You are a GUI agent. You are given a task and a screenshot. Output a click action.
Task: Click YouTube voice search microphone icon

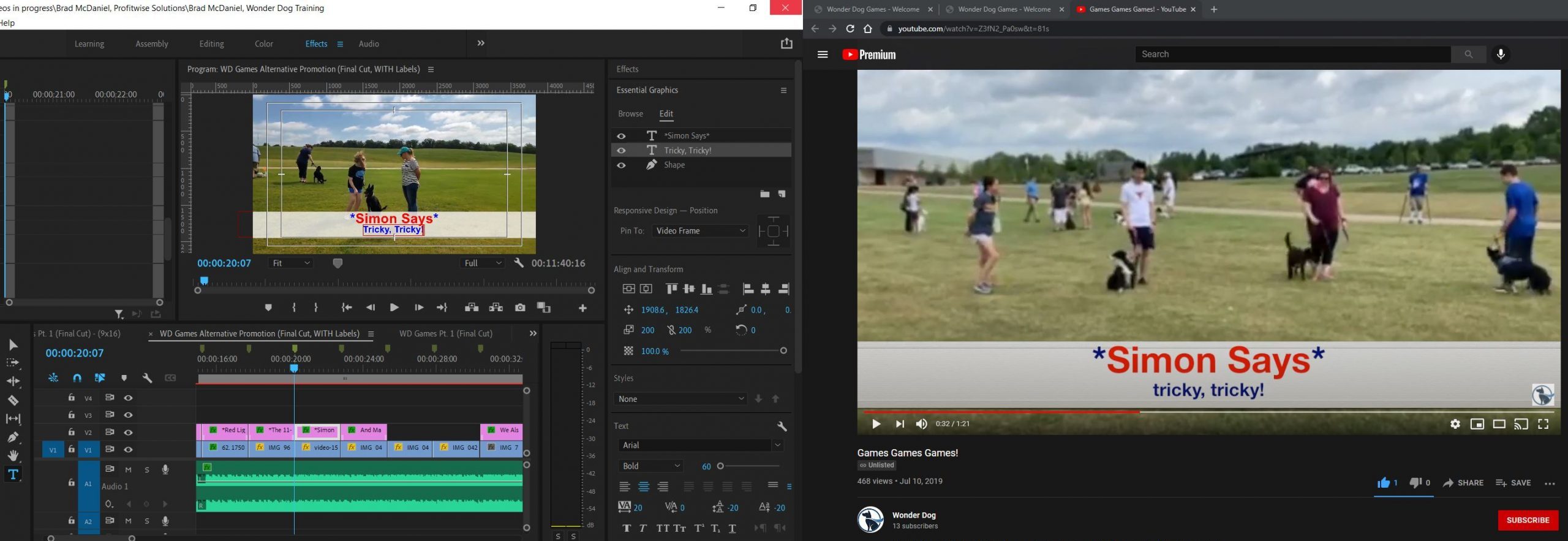(x=1501, y=54)
